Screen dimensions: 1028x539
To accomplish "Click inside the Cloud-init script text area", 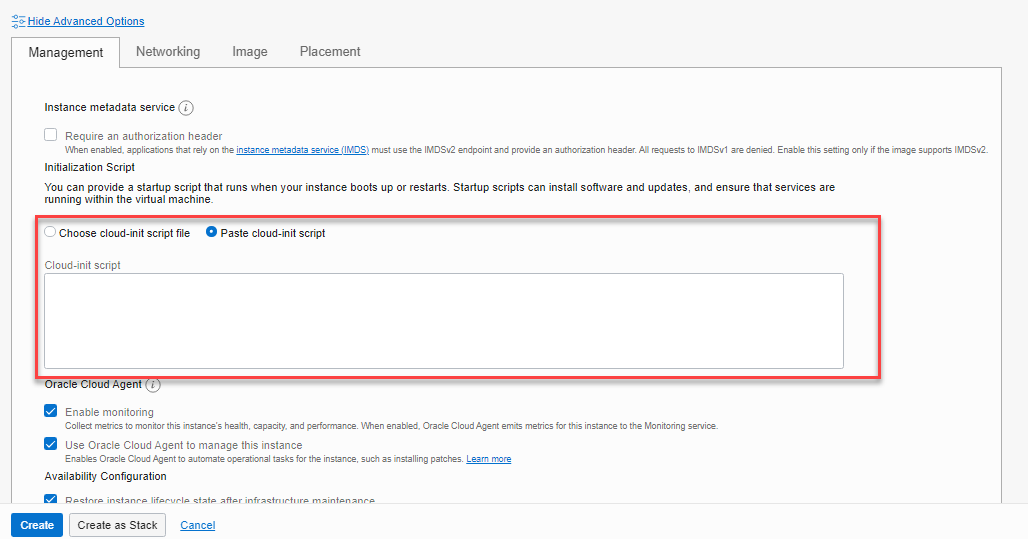I will coord(444,321).
